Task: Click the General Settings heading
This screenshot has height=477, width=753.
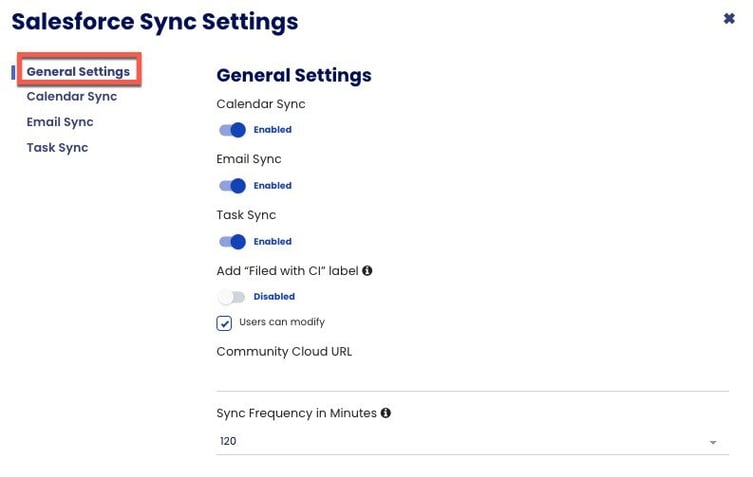Action: [x=294, y=75]
